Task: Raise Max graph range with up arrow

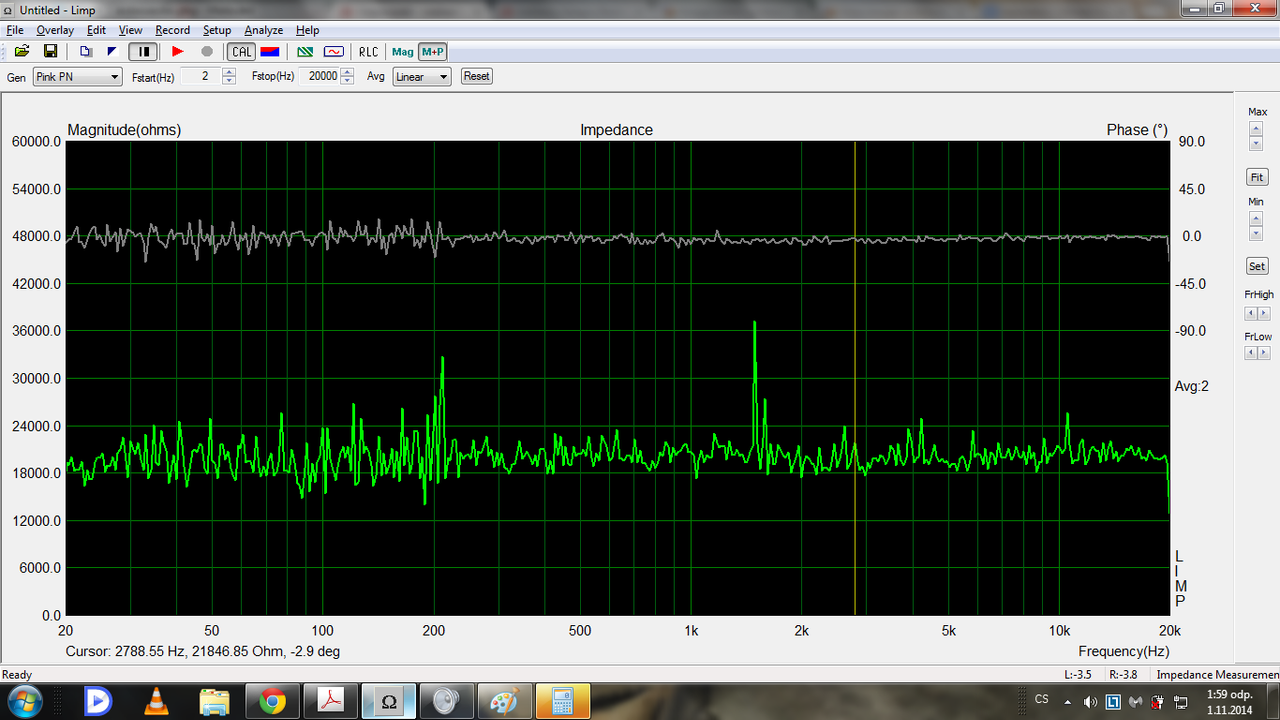Action: (1256, 128)
